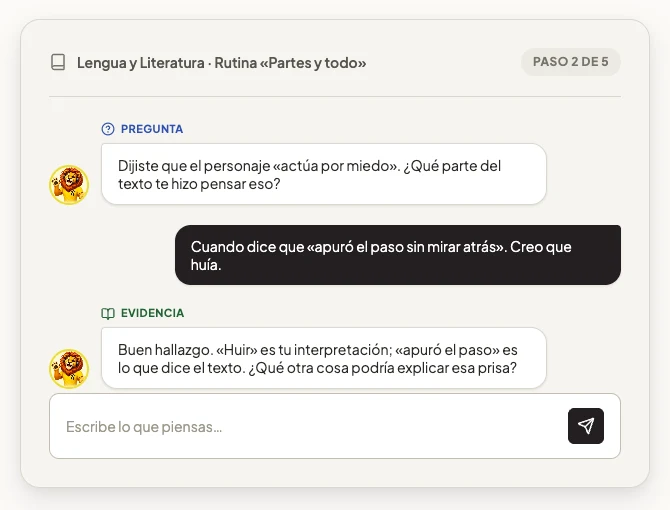Click the lion avatar beside the PREGUNTA message

coord(69,185)
